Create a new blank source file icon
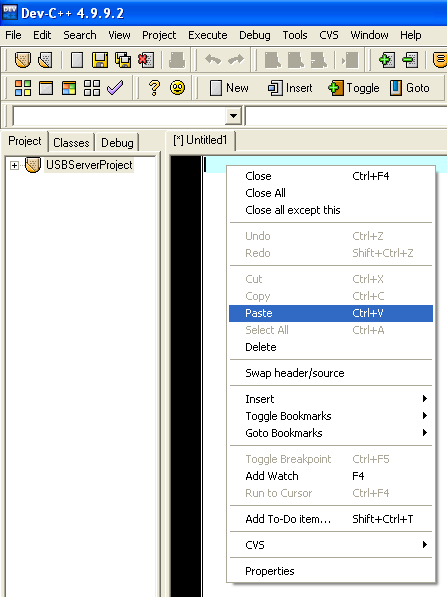This screenshot has height=597, width=447. [x=77, y=60]
